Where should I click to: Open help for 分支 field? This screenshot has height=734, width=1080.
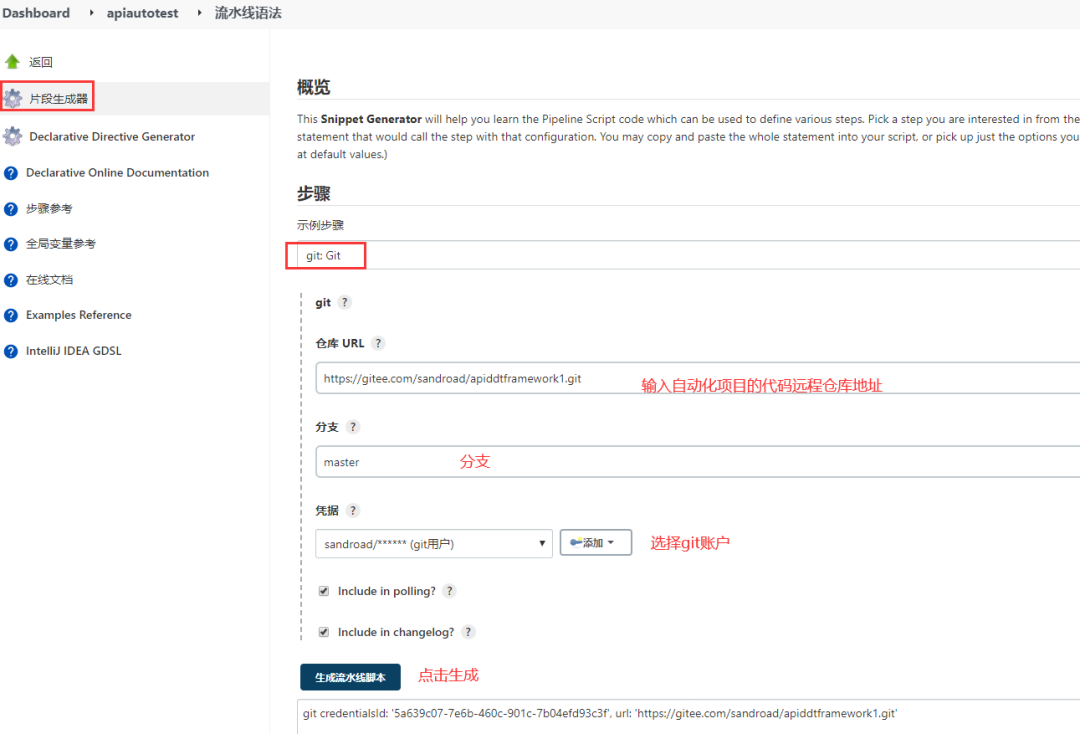click(353, 427)
